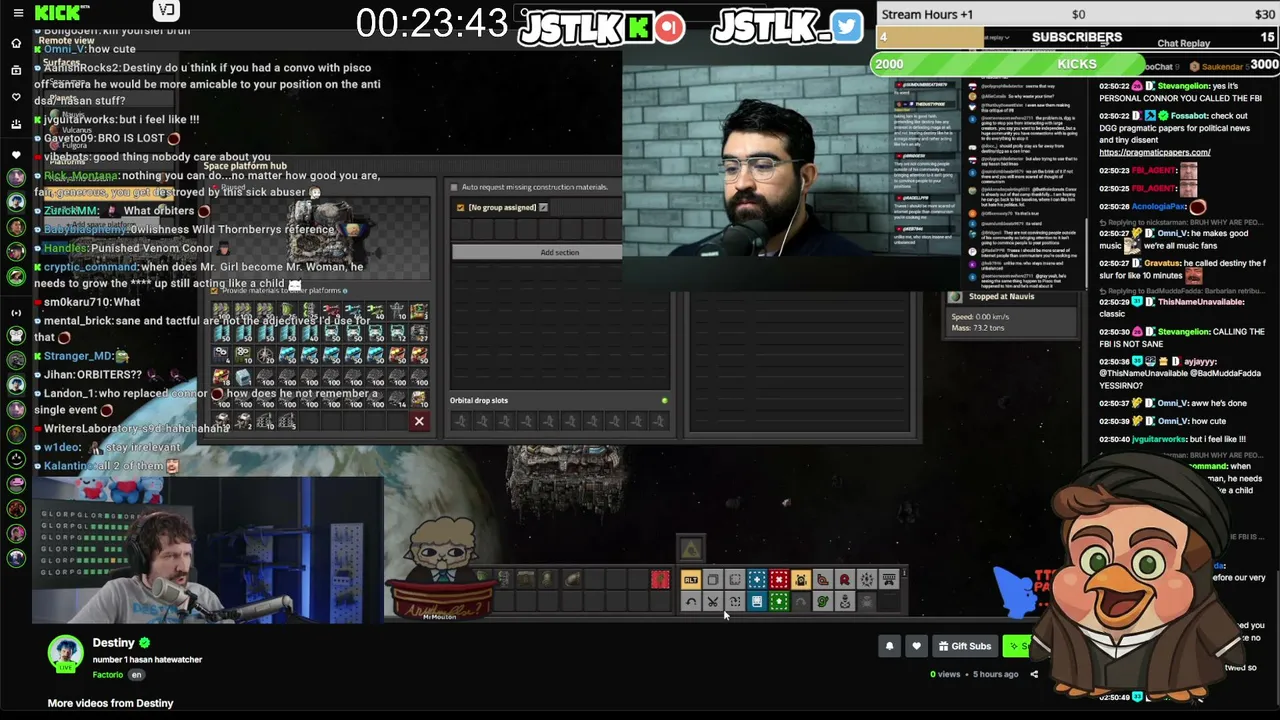Click the share icon near views

[1034, 674]
